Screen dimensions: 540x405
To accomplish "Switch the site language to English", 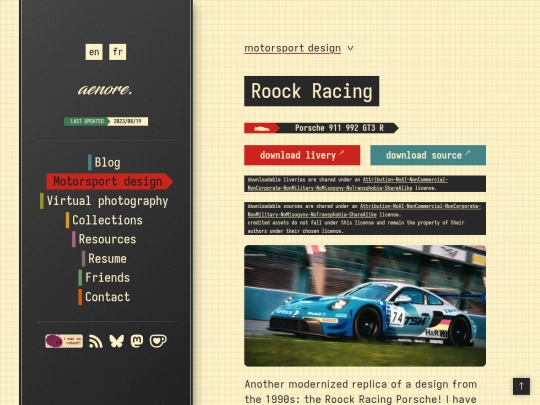I will tap(94, 52).
